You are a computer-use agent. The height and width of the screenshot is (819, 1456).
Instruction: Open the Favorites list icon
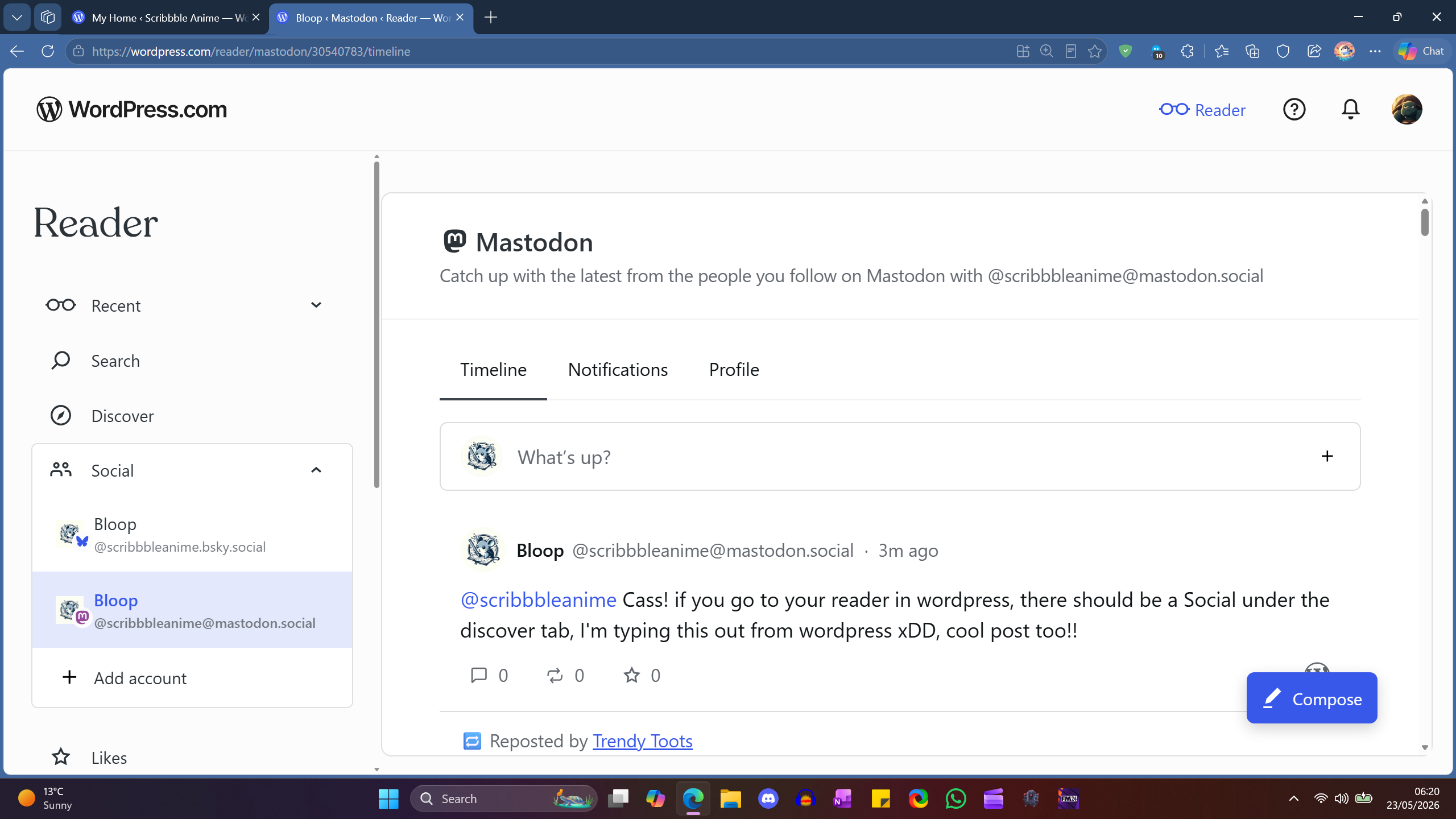[1221, 51]
